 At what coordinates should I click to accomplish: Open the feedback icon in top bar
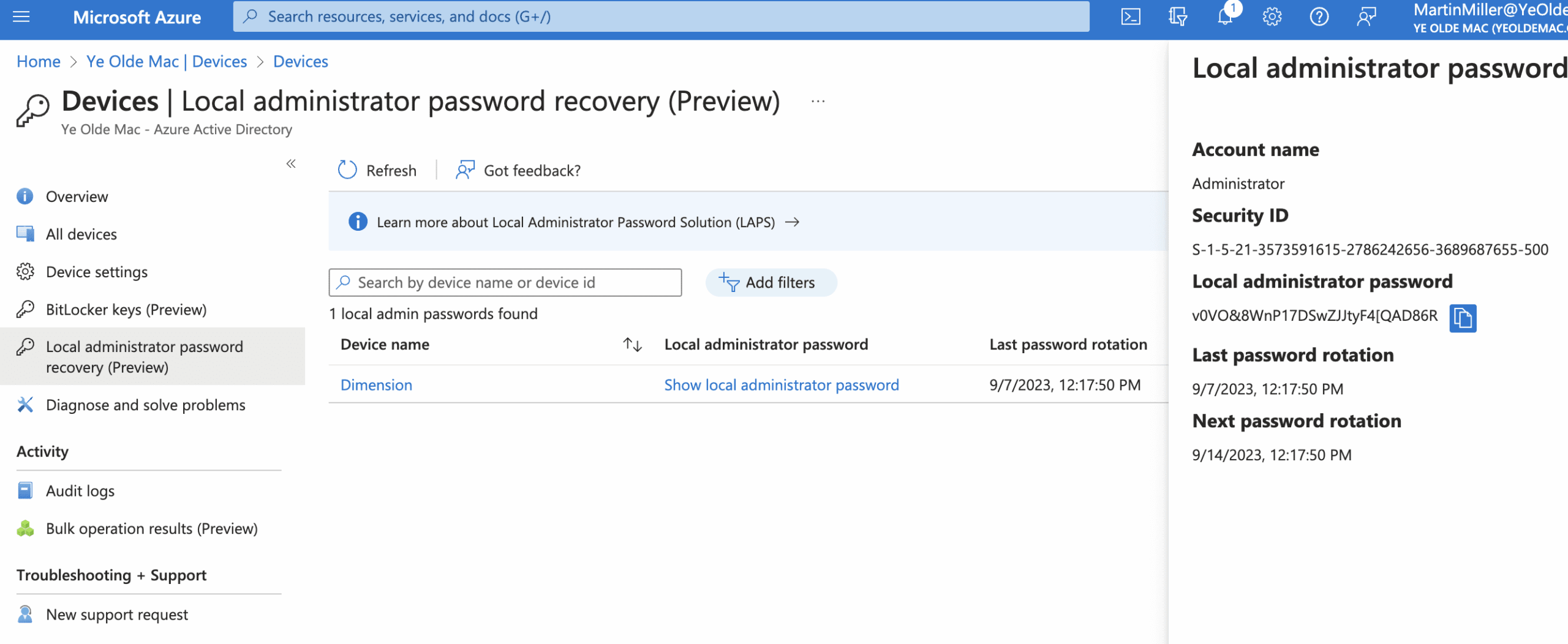[x=1367, y=17]
